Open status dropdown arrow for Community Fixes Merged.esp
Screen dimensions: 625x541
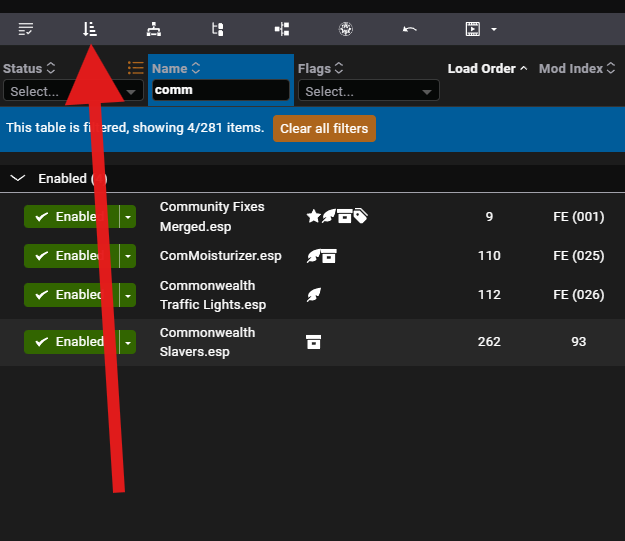pos(128,216)
